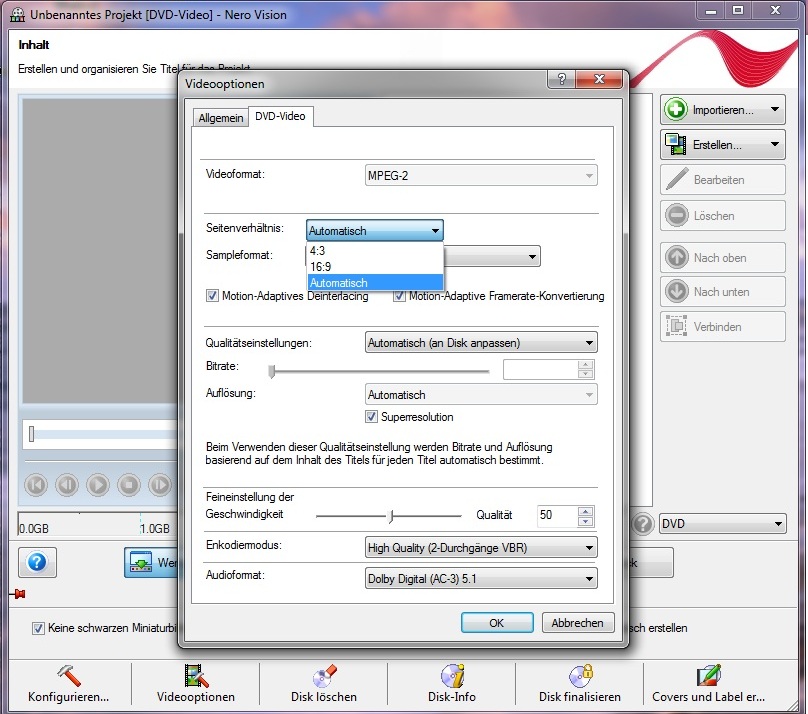Increase the Qualität value with up arrow
The width and height of the screenshot is (808, 714).
point(585,510)
